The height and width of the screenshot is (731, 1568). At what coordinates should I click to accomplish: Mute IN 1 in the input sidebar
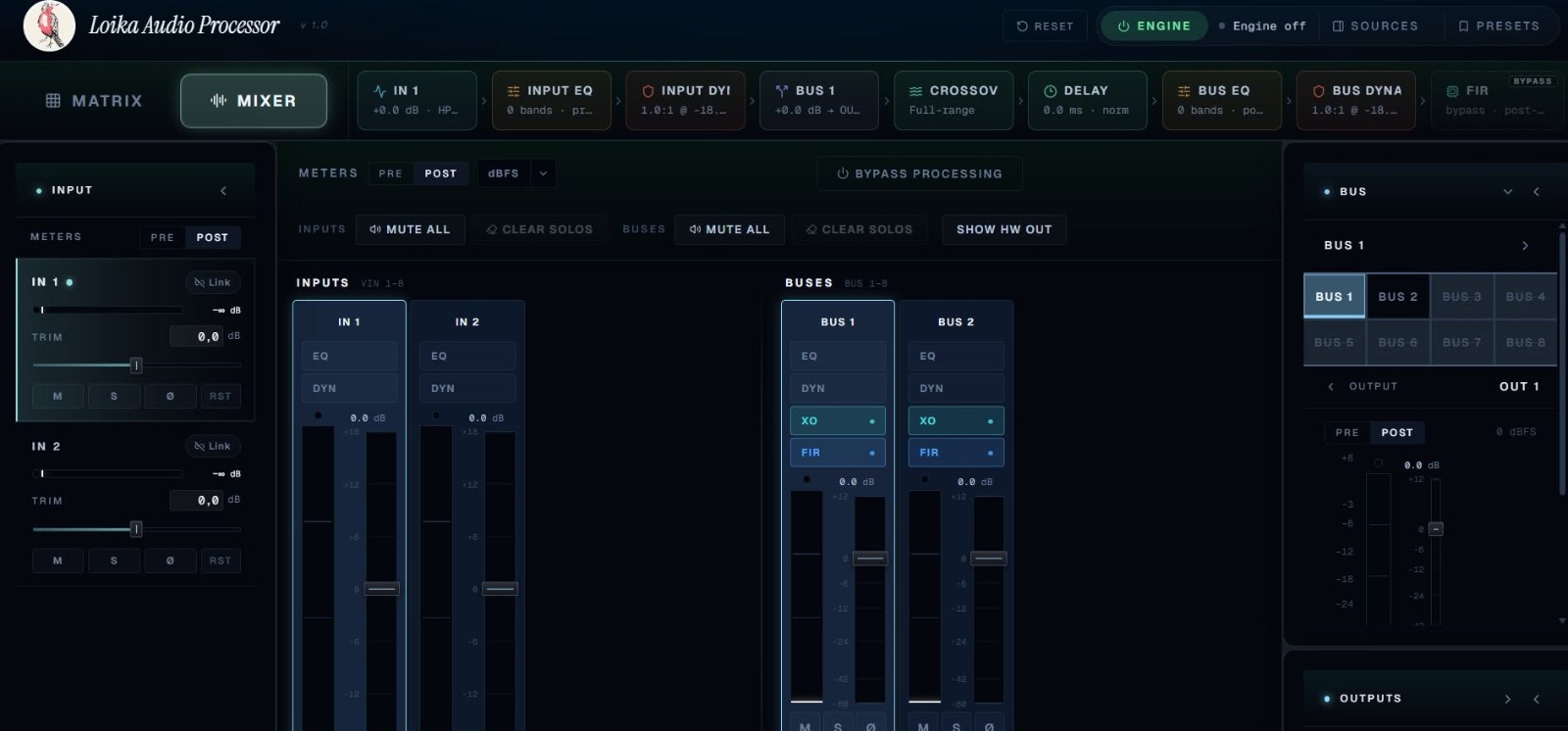click(58, 396)
